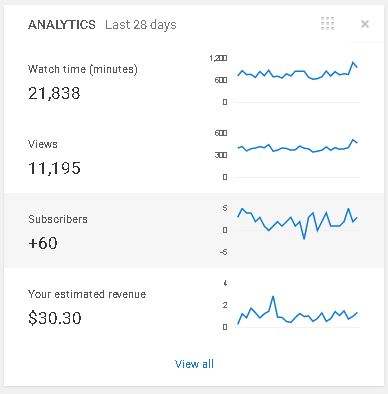Click the 11,195 views count

[x=54, y=168]
